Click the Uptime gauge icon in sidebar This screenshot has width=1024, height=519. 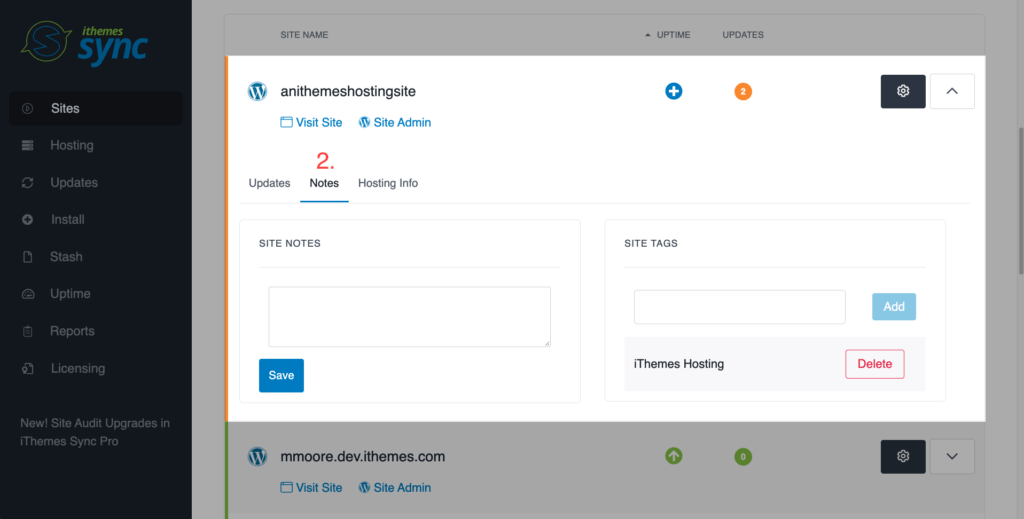point(27,294)
